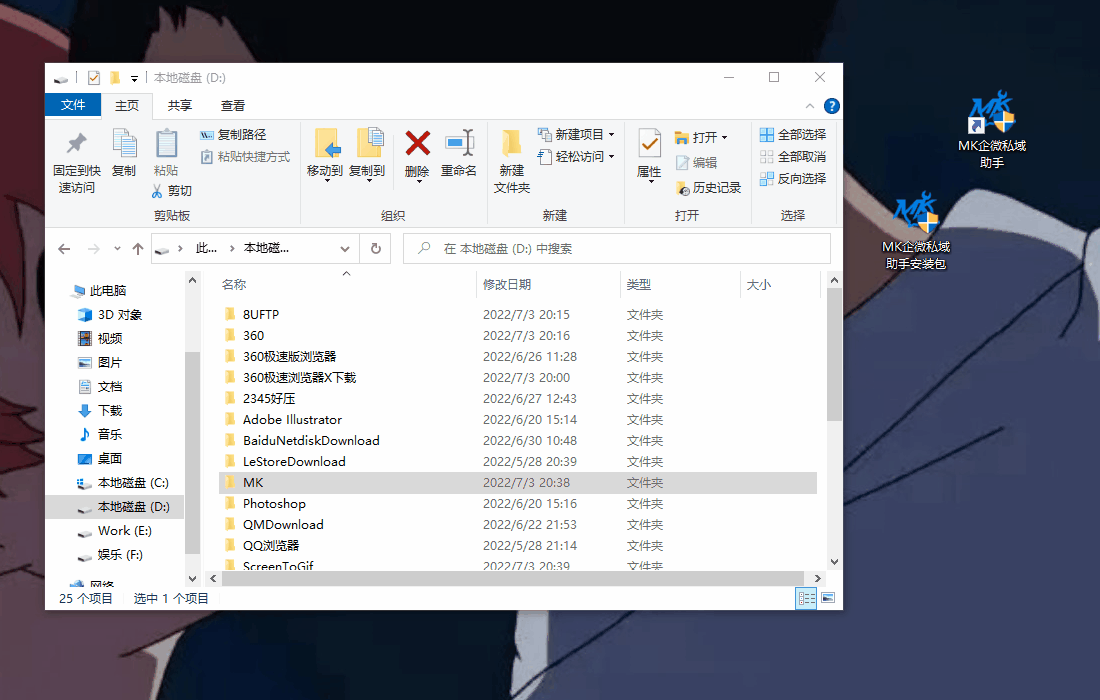
Task: Open the Copy to folder menu
Action: [x=367, y=156]
